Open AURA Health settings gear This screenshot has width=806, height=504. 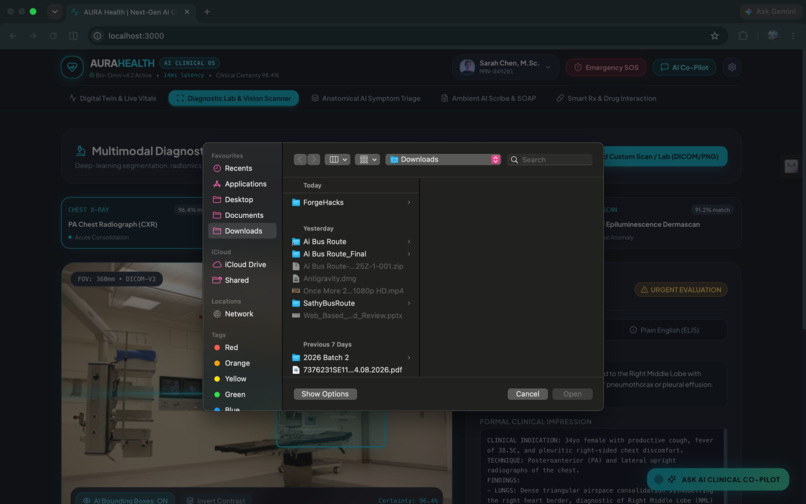click(x=732, y=67)
